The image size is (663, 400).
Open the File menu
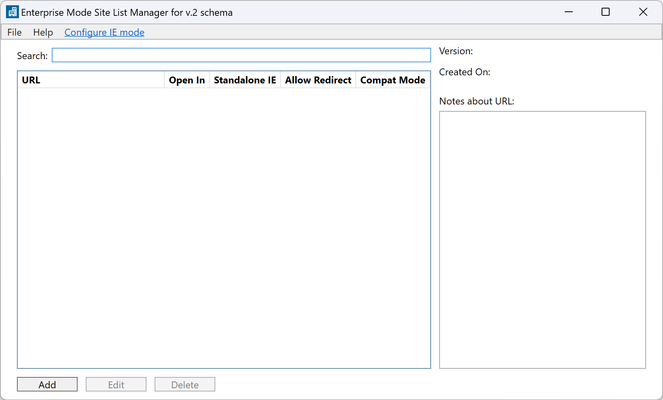tap(14, 33)
